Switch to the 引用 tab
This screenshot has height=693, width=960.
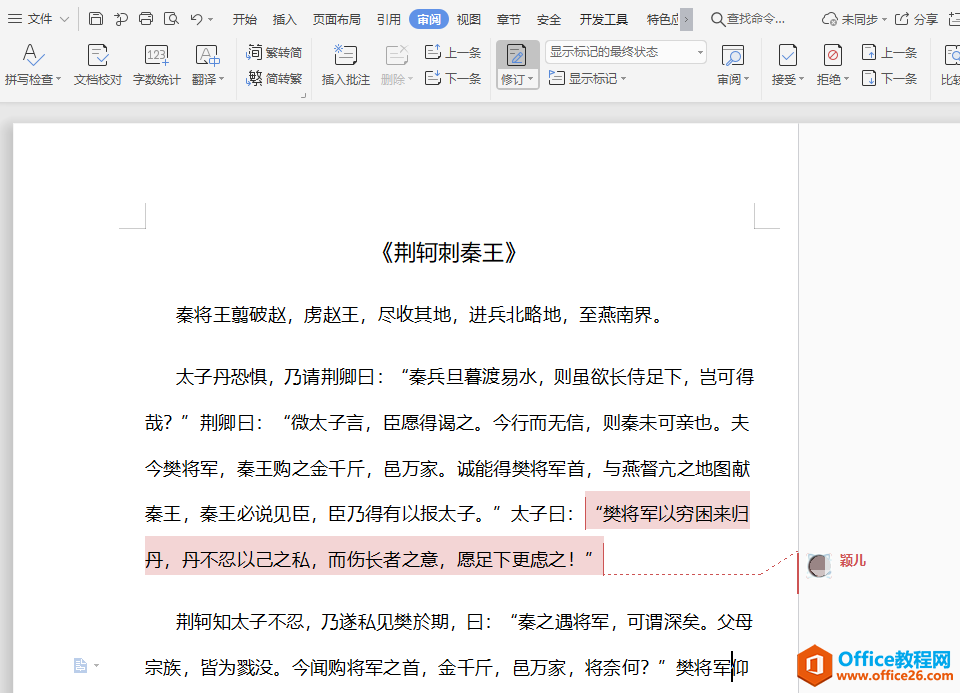coord(388,20)
